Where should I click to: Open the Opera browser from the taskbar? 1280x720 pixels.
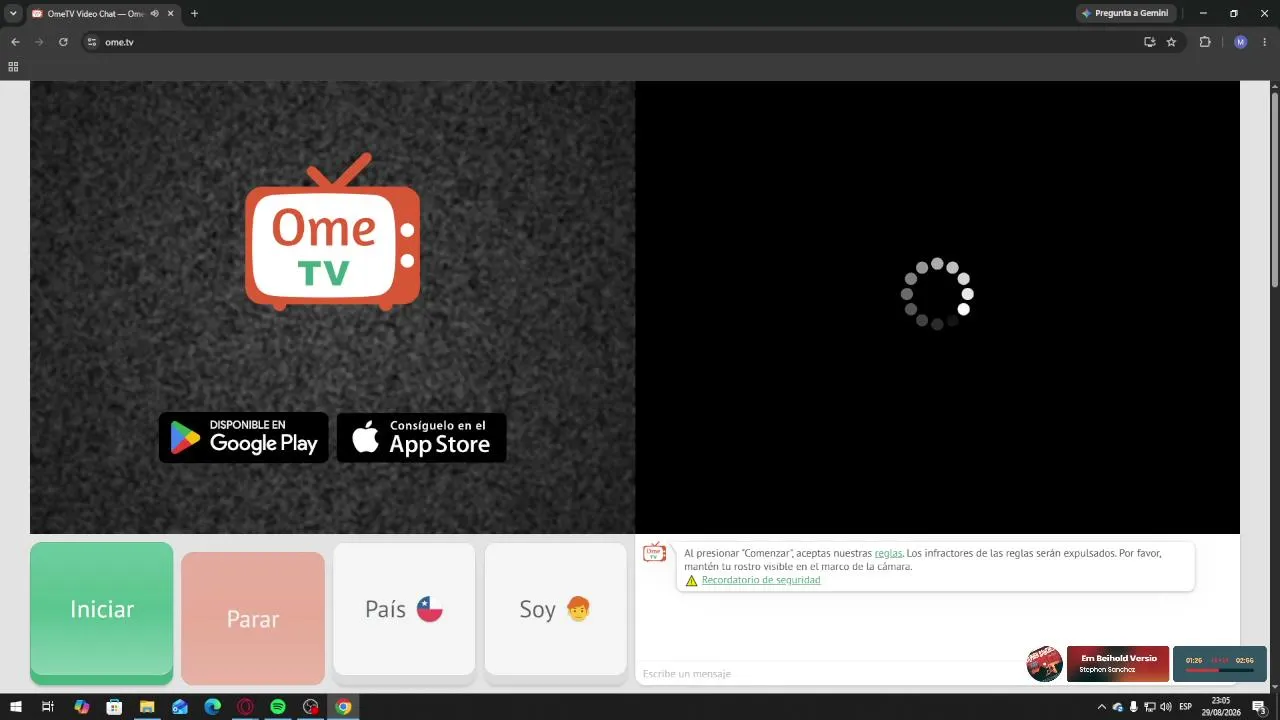(245, 707)
